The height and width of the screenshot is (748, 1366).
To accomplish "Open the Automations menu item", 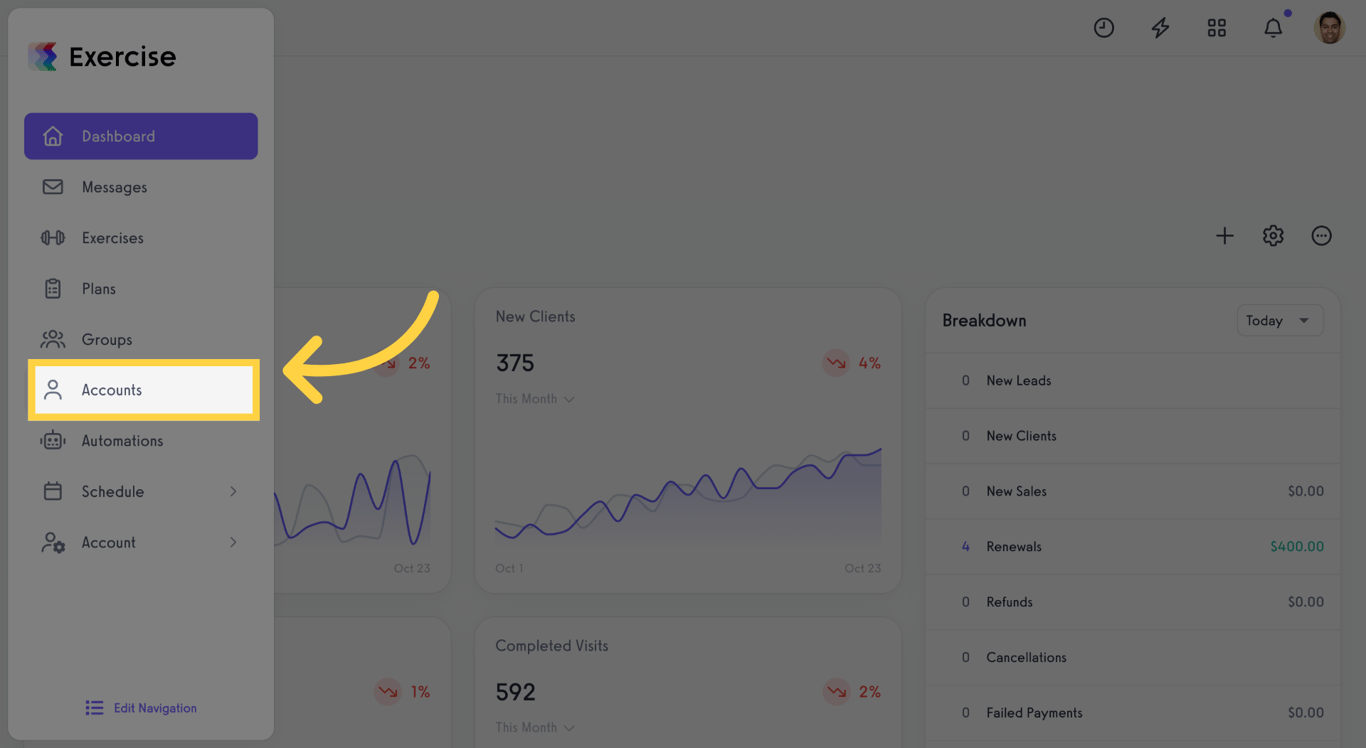I will coord(141,441).
